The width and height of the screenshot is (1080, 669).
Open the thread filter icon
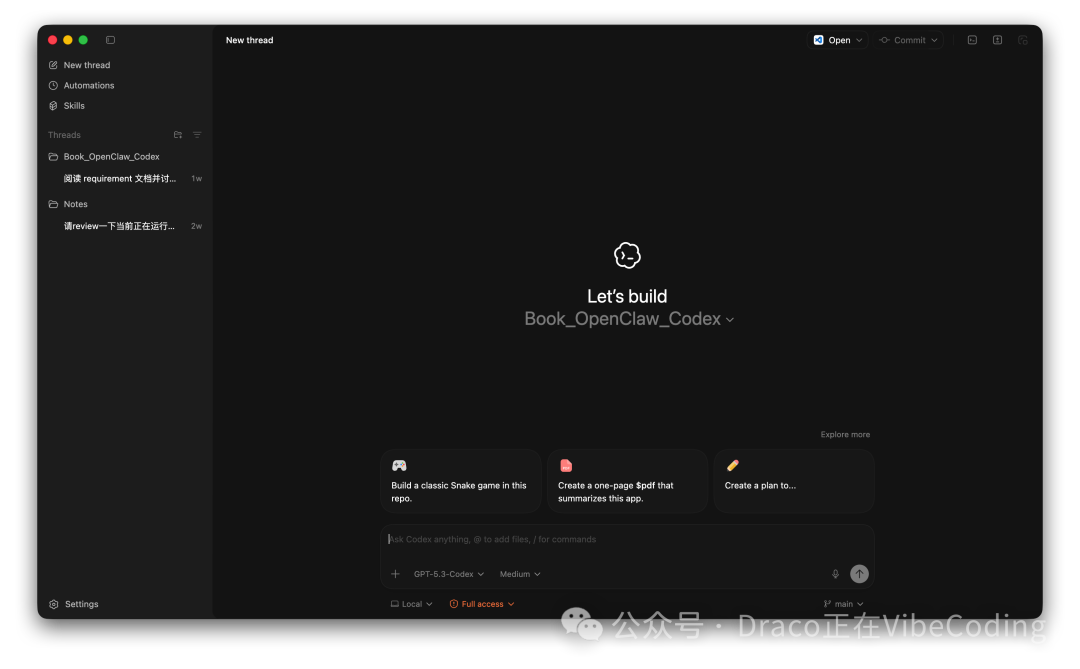(x=197, y=134)
